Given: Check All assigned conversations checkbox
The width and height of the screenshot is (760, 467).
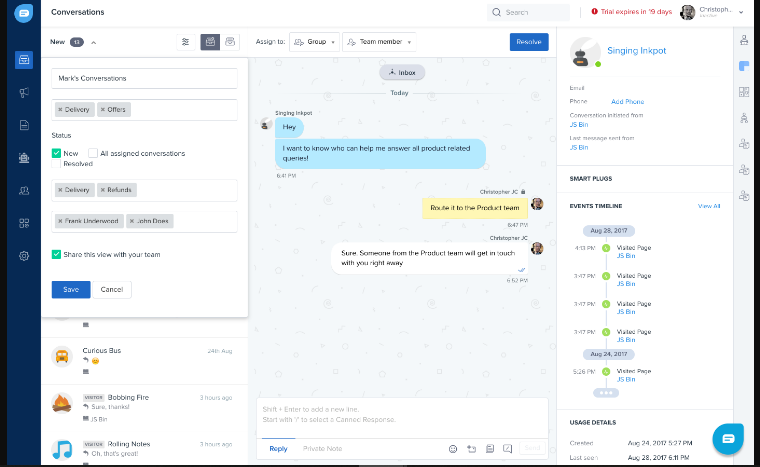Looking at the screenshot, I should coord(93,153).
